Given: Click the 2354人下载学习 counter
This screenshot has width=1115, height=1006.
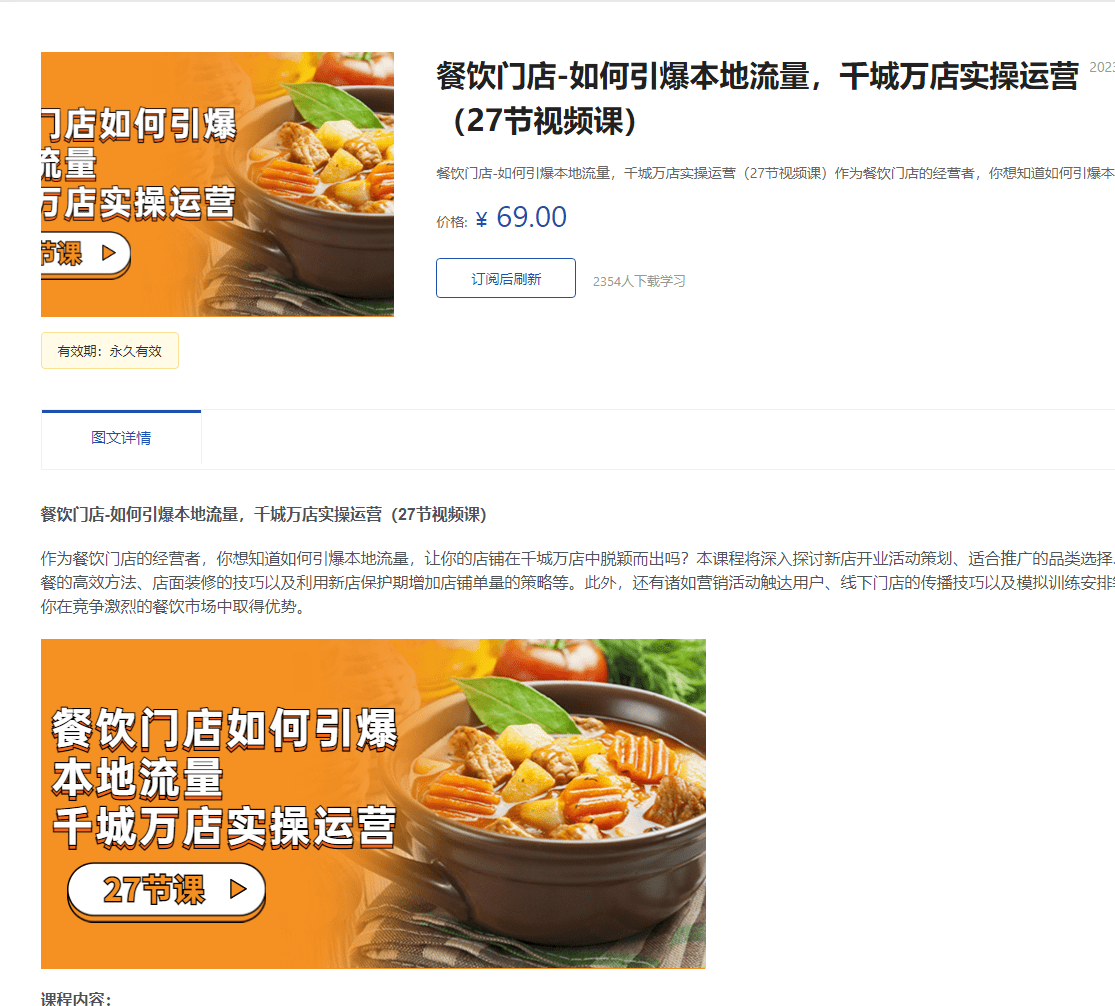Looking at the screenshot, I should [639, 282].
